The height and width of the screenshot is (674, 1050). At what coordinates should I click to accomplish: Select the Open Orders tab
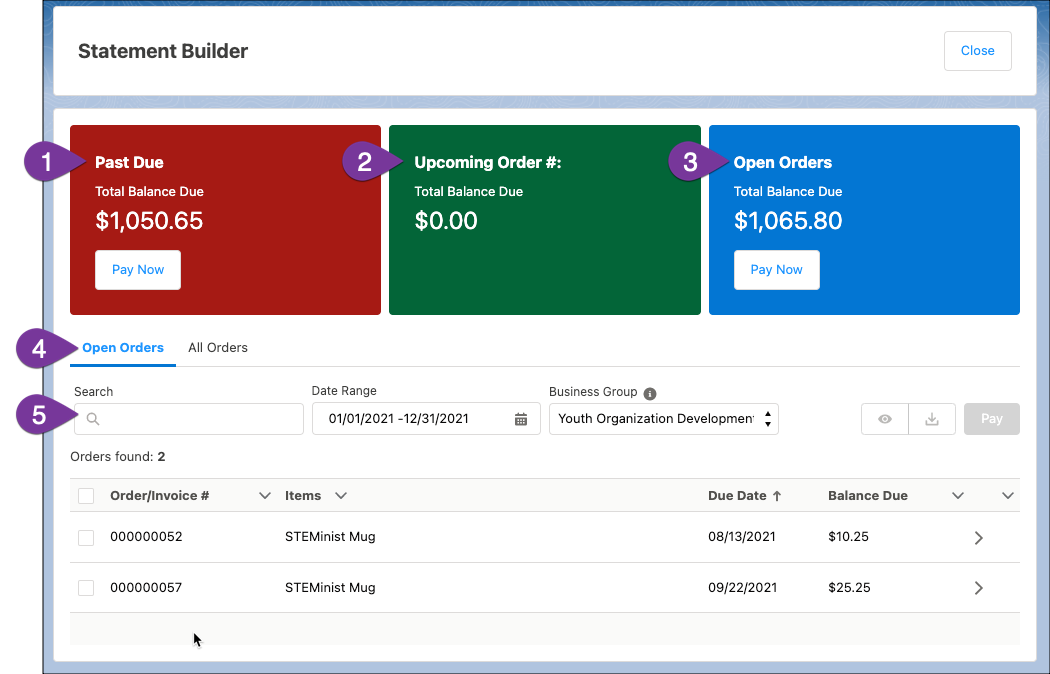point(122,347)
